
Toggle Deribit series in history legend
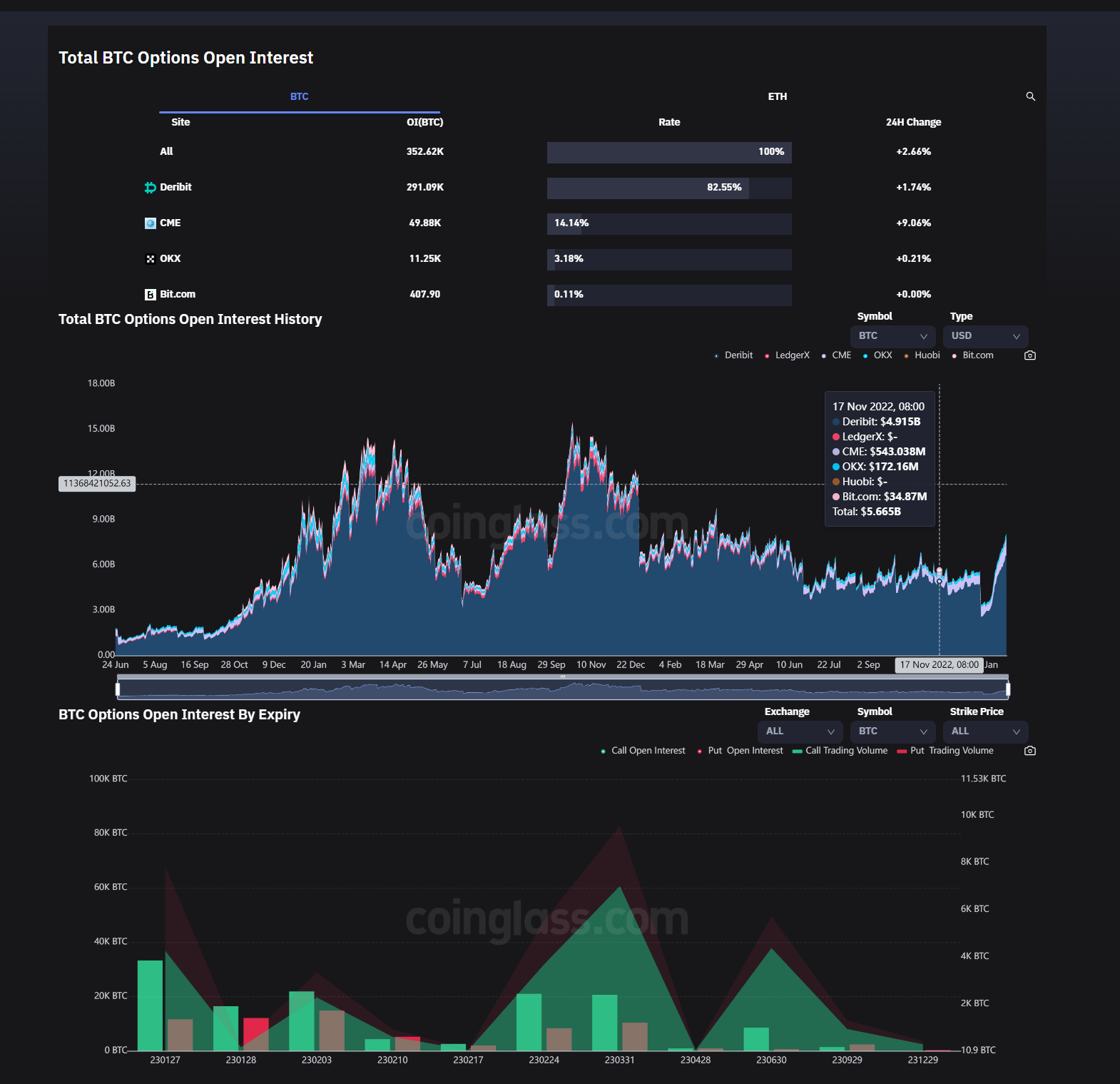point(733,355)
